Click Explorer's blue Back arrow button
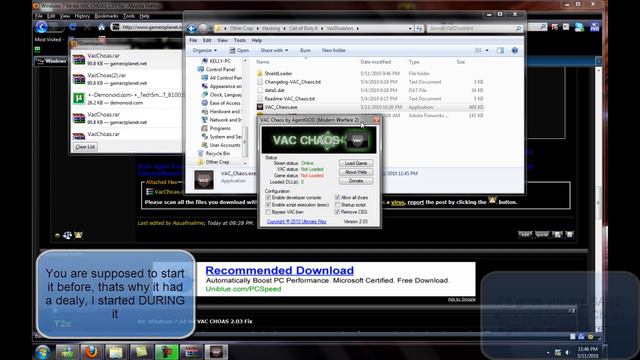 [x=191, y=28]
